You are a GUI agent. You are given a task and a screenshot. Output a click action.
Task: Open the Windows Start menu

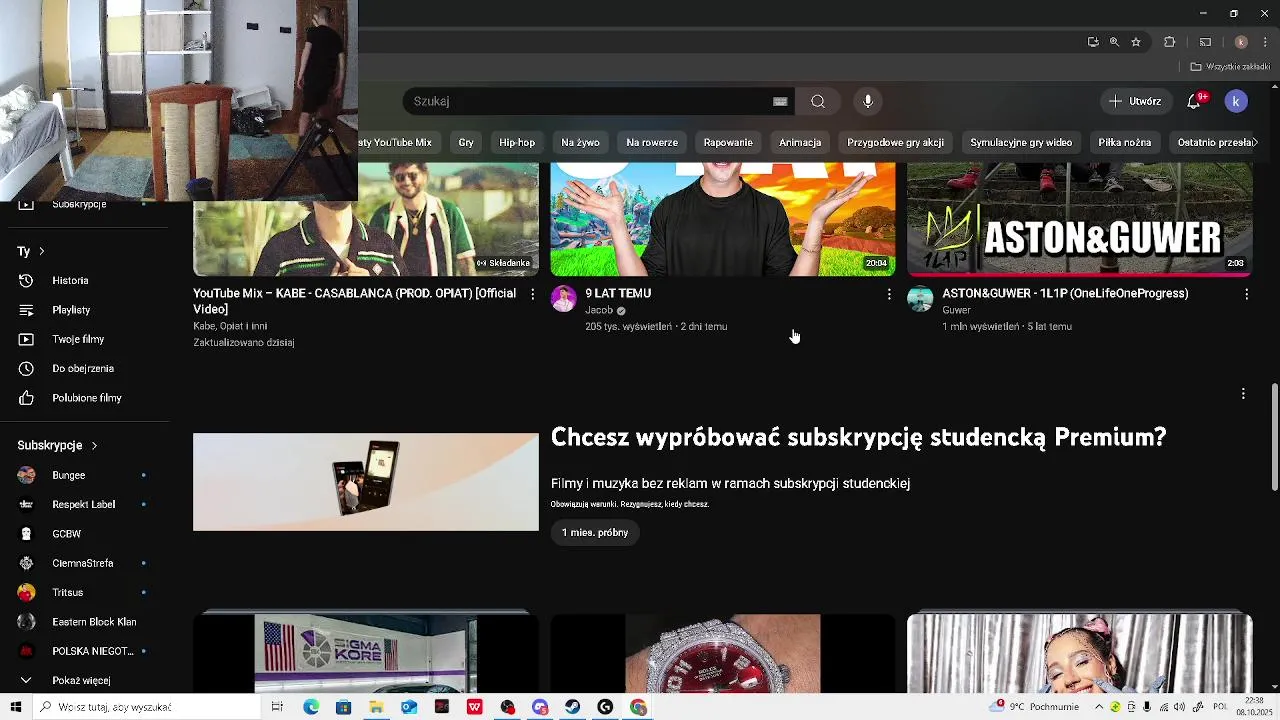15,707
